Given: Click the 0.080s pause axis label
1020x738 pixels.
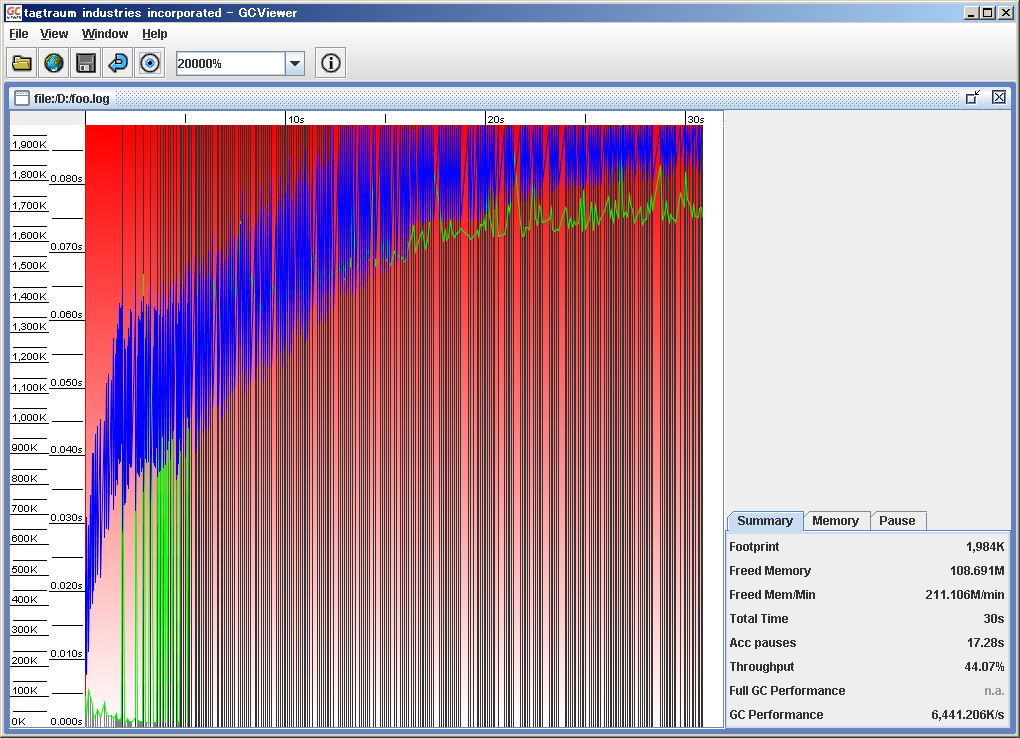Looking at the screenshot, I should point(66,178).
